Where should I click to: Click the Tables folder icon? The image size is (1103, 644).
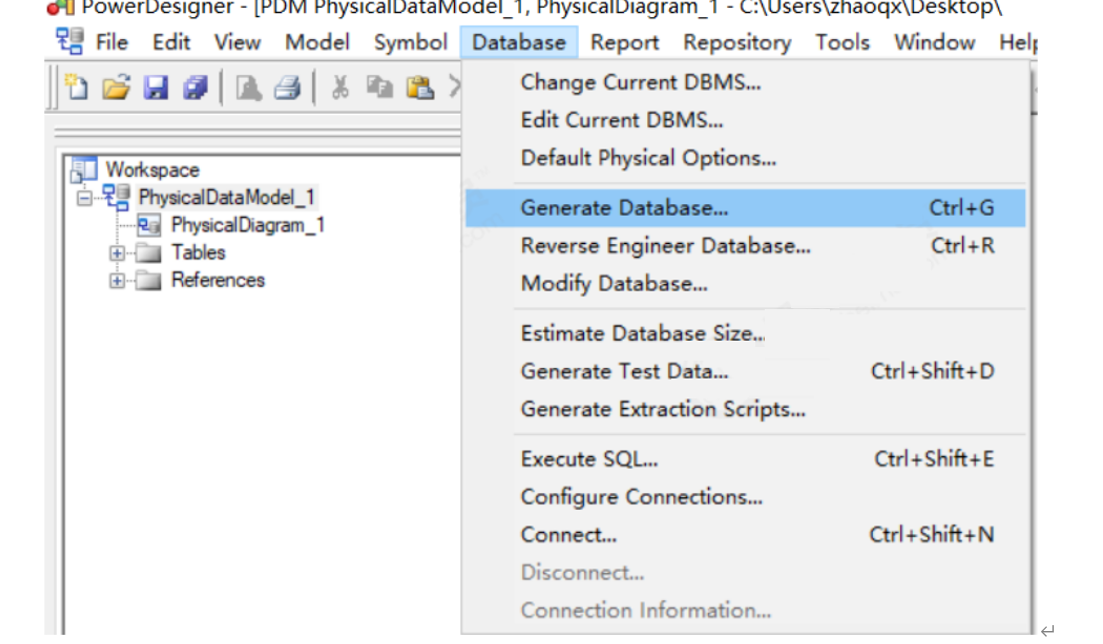[x=148, y=253]
